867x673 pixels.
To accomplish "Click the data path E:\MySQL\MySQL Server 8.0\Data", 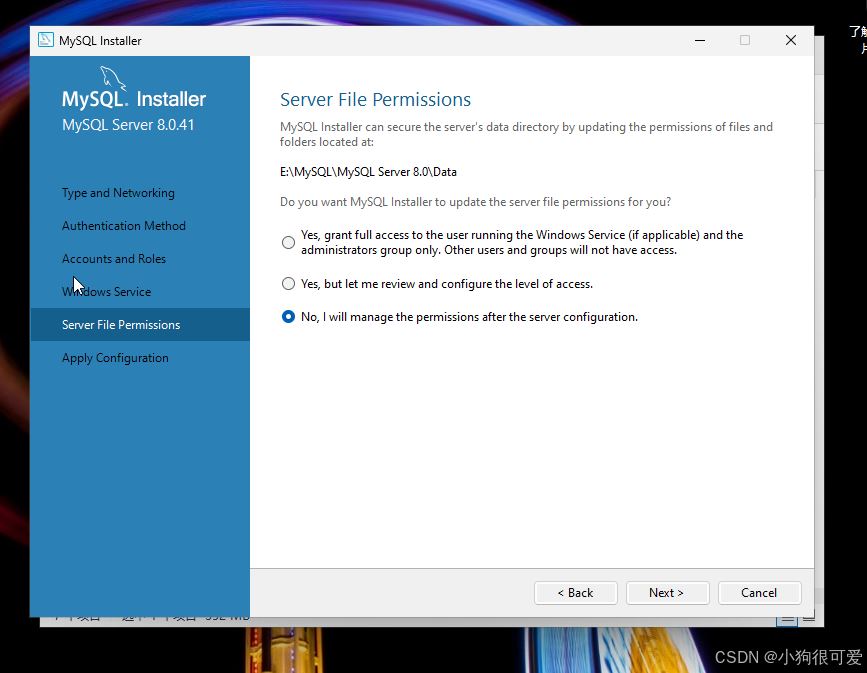I will point(368,172).
